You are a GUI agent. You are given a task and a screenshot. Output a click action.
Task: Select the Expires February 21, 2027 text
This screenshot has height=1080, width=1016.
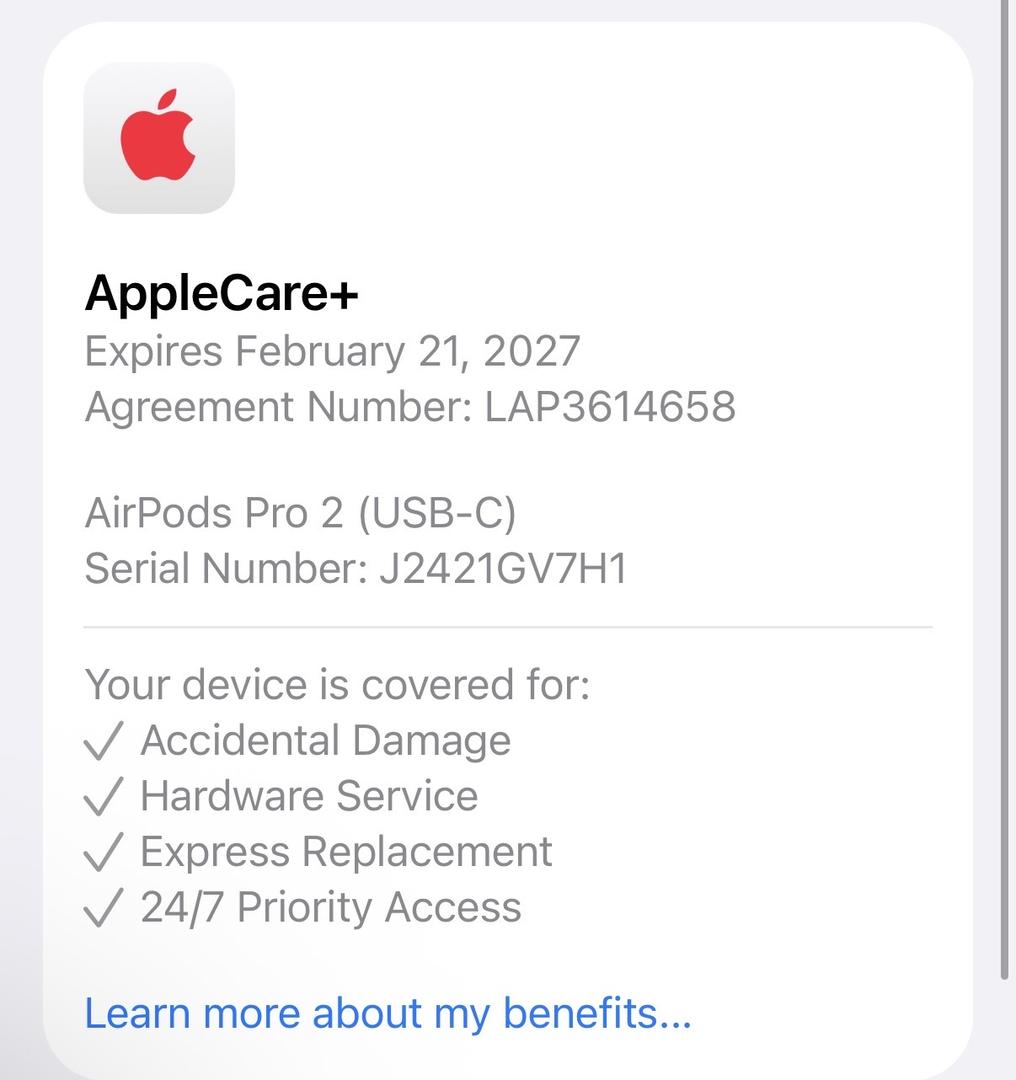(332, 351)
